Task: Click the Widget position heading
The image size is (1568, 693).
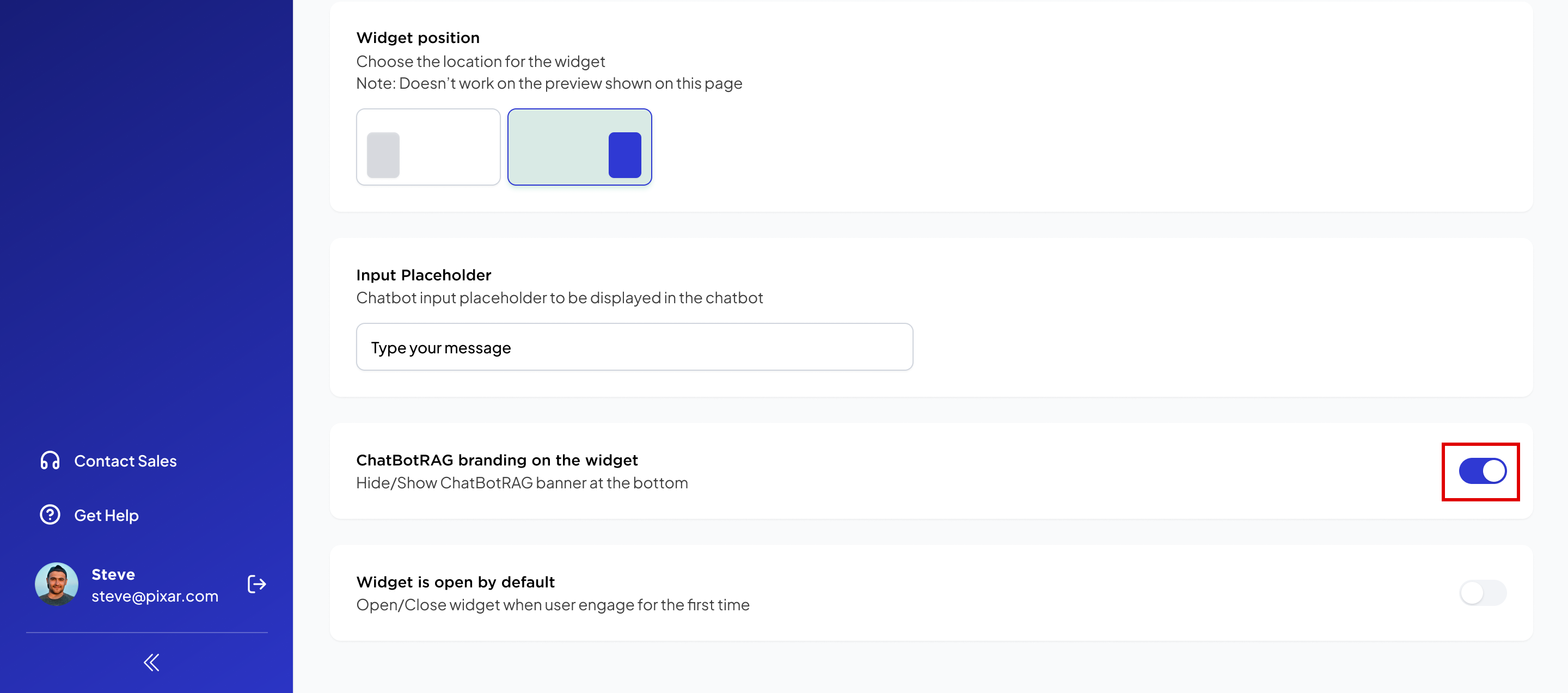Action: click(x=418, y=38)
